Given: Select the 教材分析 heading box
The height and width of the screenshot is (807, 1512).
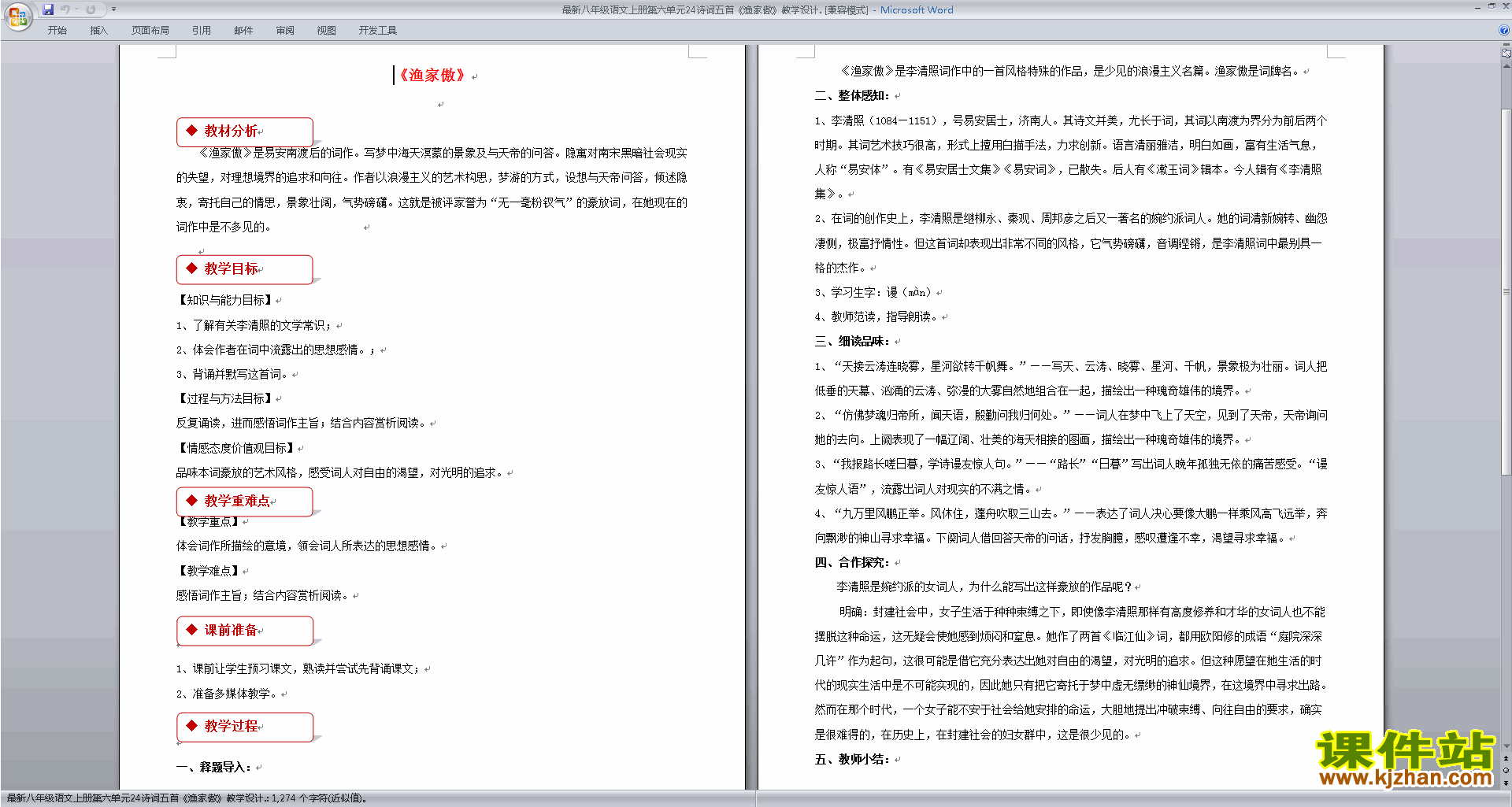Looking at the screenshot, I should click(x=245, y=131).
